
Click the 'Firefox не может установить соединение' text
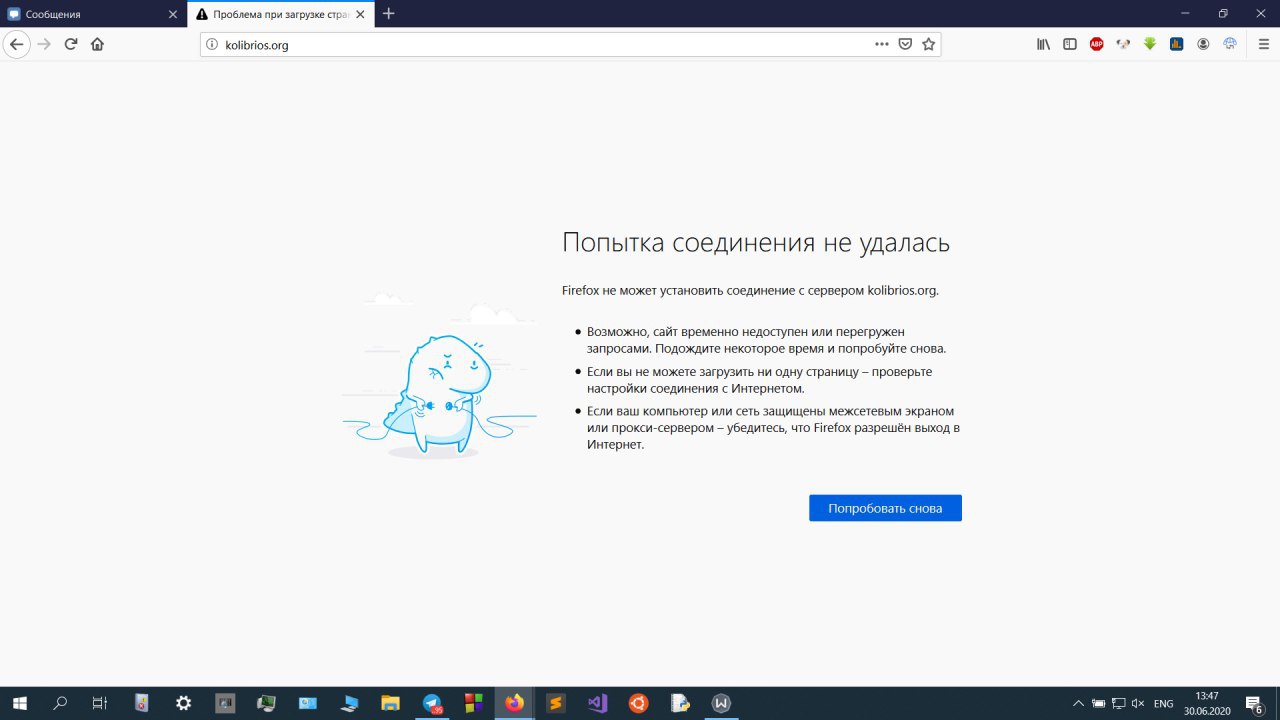750,291
